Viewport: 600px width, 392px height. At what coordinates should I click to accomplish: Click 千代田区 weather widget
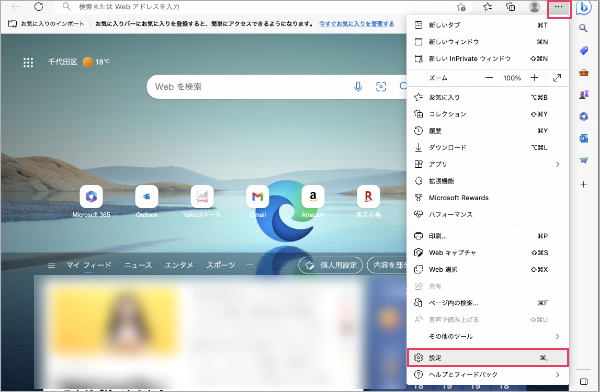79,62
